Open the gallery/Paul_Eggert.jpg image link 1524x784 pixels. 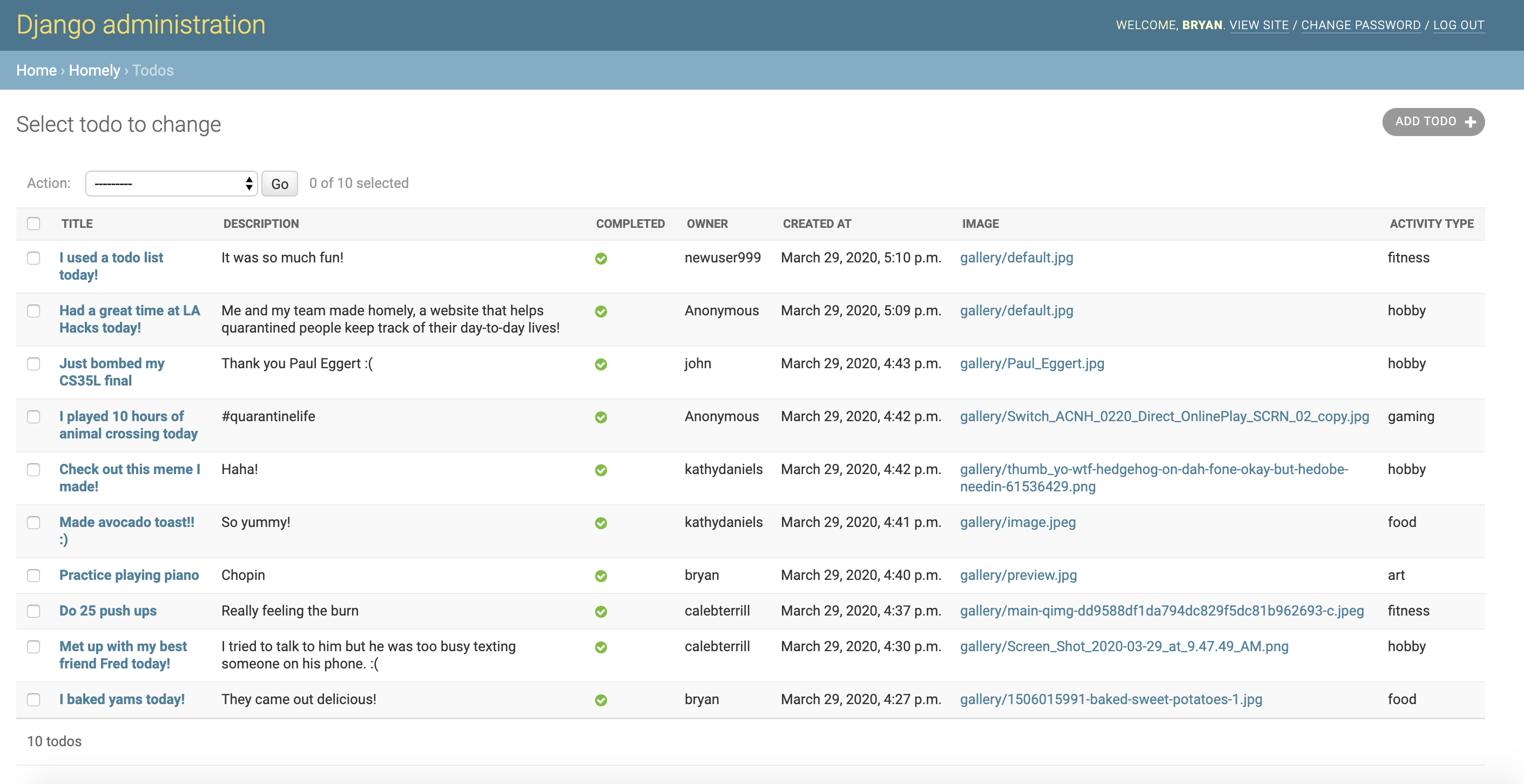pos(1032,363)
